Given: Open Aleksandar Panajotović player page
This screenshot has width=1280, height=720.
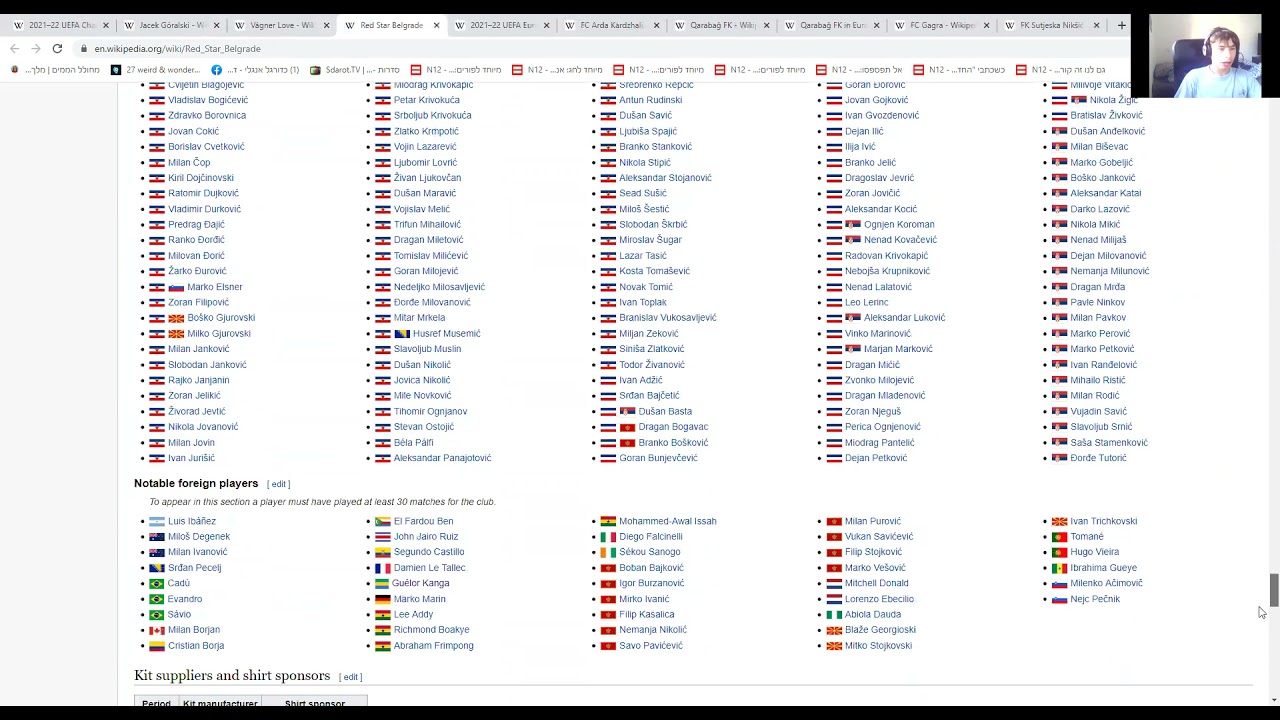Looking at the screenshot, I should (x=442, y=458).
